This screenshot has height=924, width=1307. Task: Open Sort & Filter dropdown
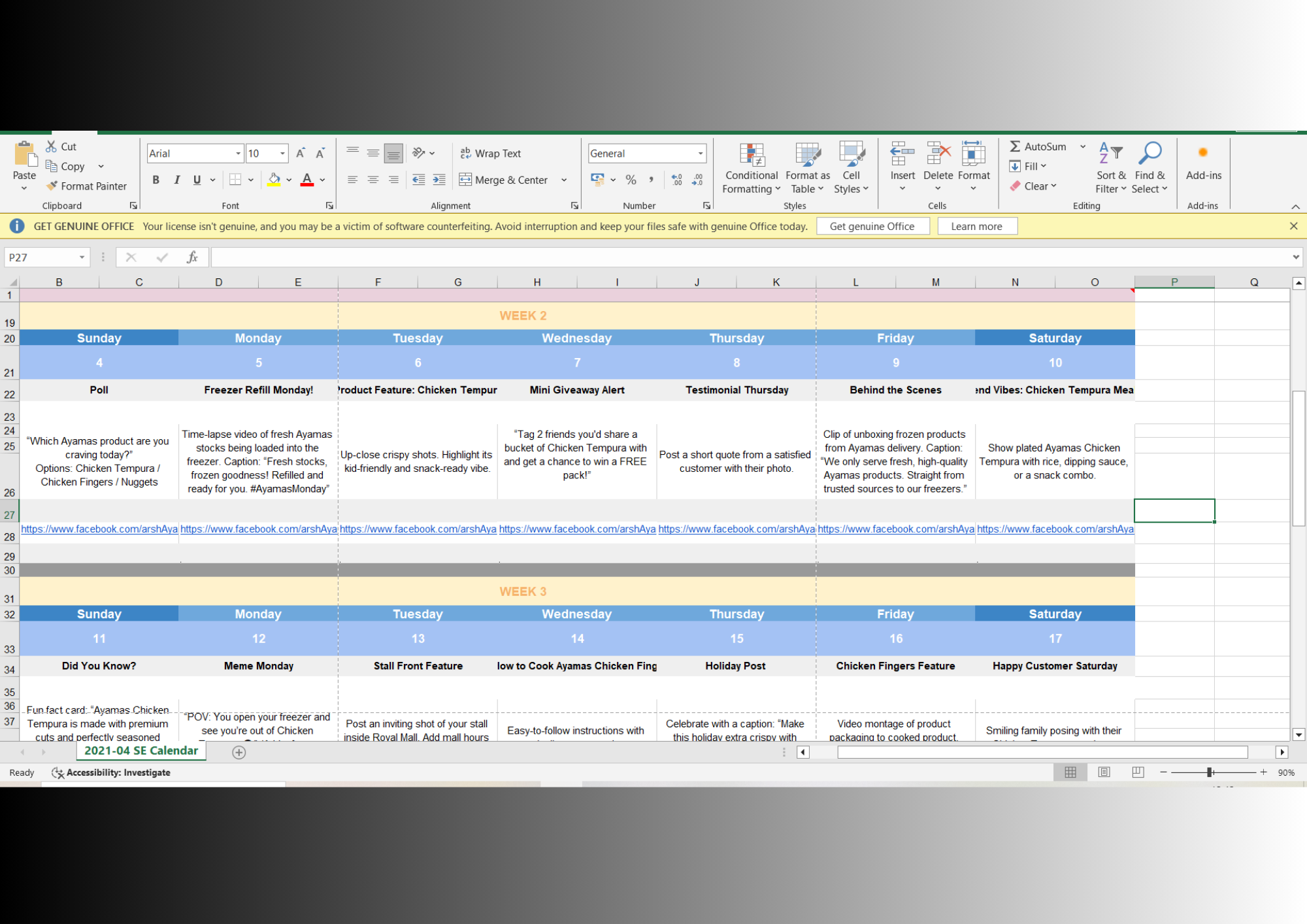[1111, 169]
